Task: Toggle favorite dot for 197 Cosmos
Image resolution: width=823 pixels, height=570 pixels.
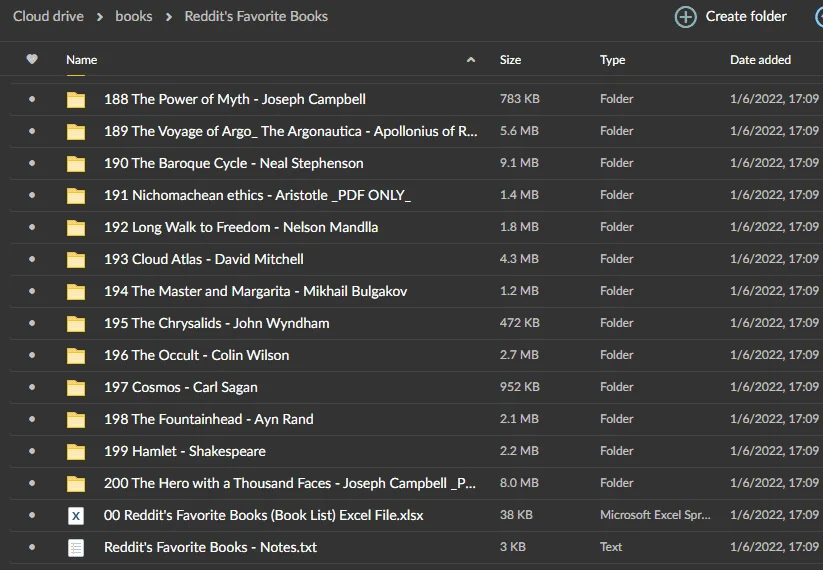Action: tap(32, 387)
